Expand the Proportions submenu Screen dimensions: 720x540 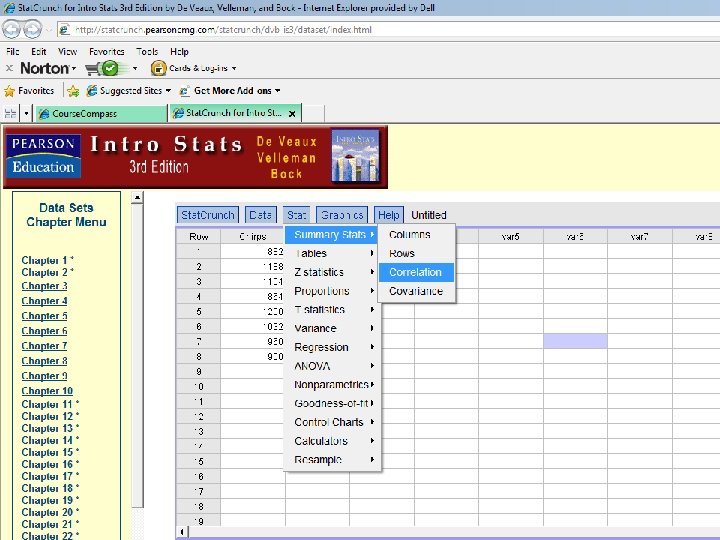332,291
